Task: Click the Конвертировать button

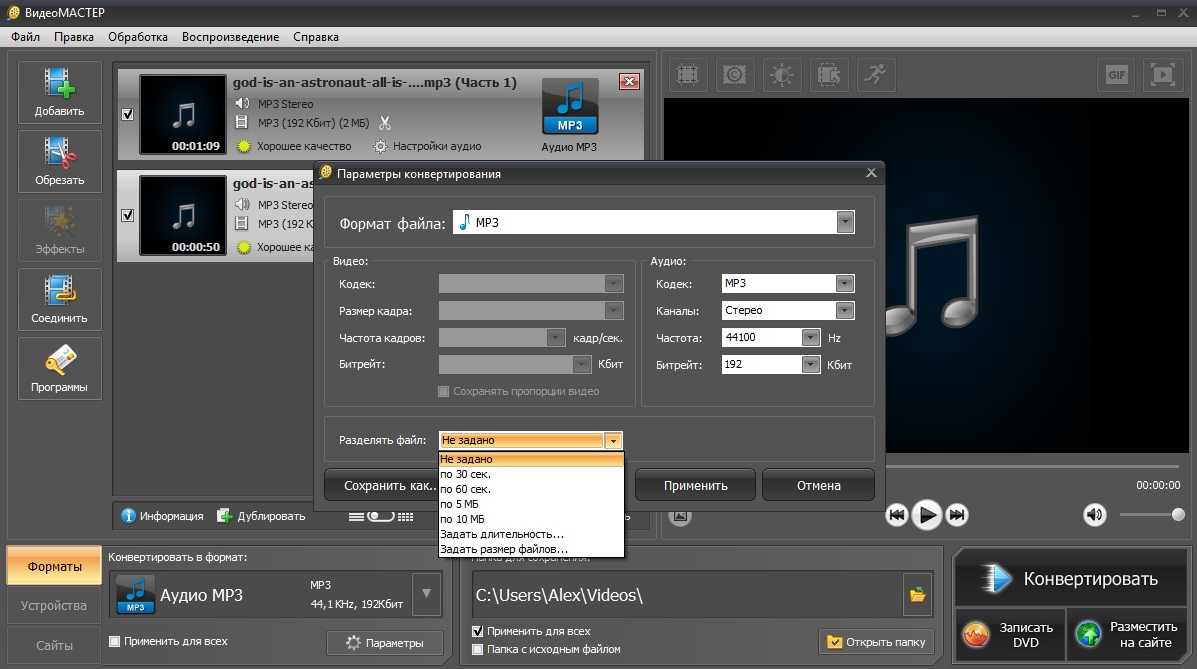Action: pos(1071,578)
